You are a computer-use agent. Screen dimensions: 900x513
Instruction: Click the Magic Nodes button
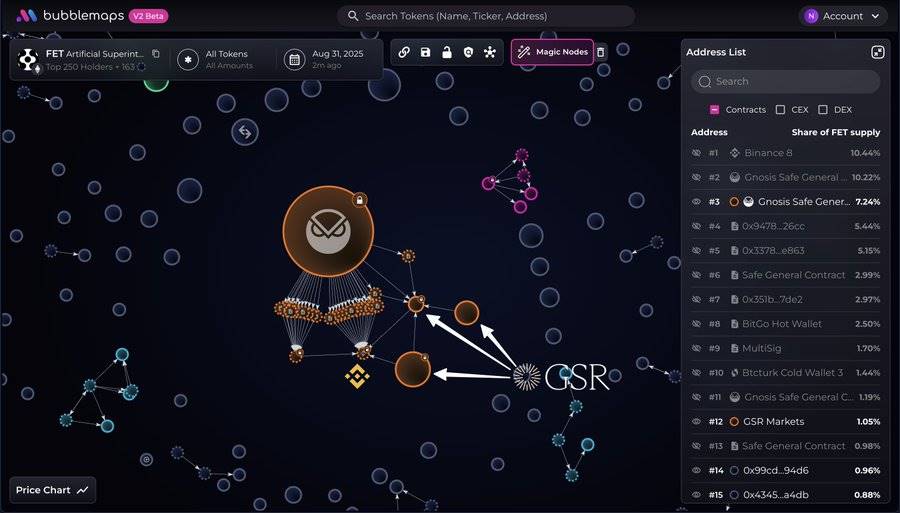(x=552, y=52)
